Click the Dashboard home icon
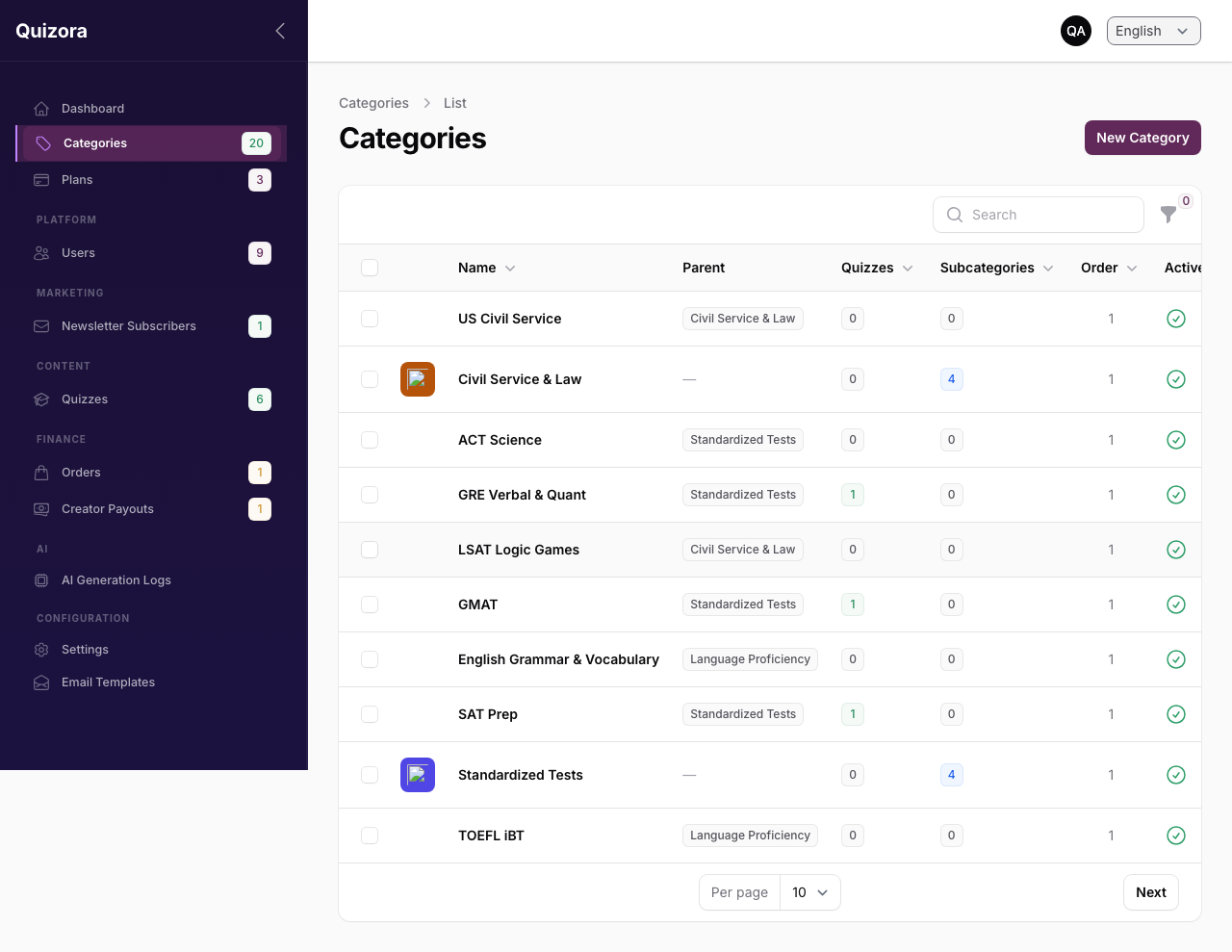The height and width of the screenshot is (952, 1232). [x=41, y=109]
